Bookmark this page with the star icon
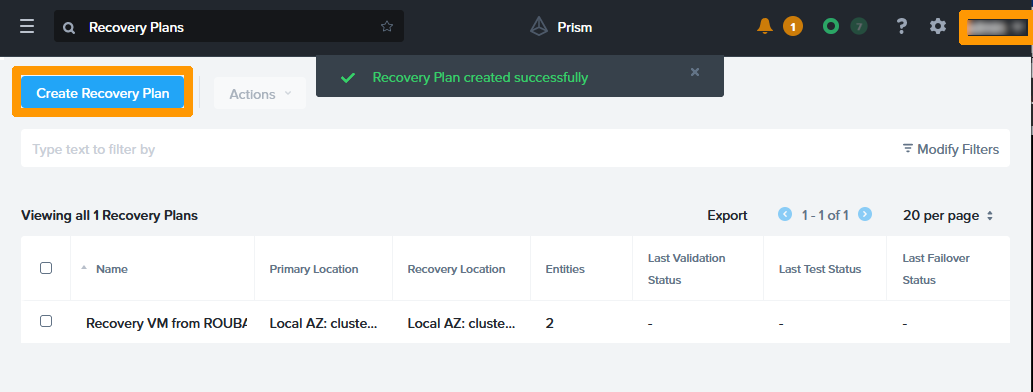 tap(387, 27)
